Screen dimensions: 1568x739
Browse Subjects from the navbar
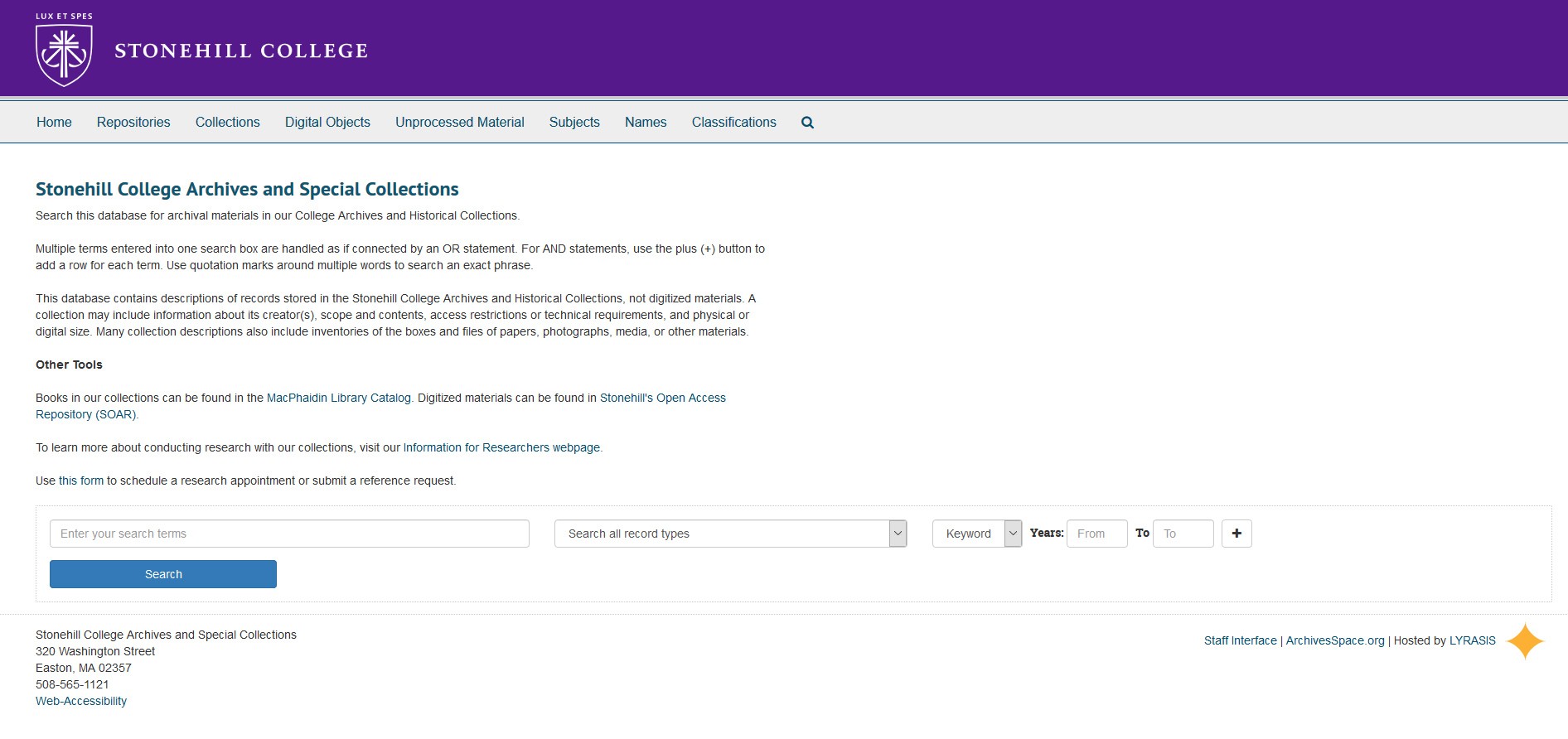tap(574, 122)
